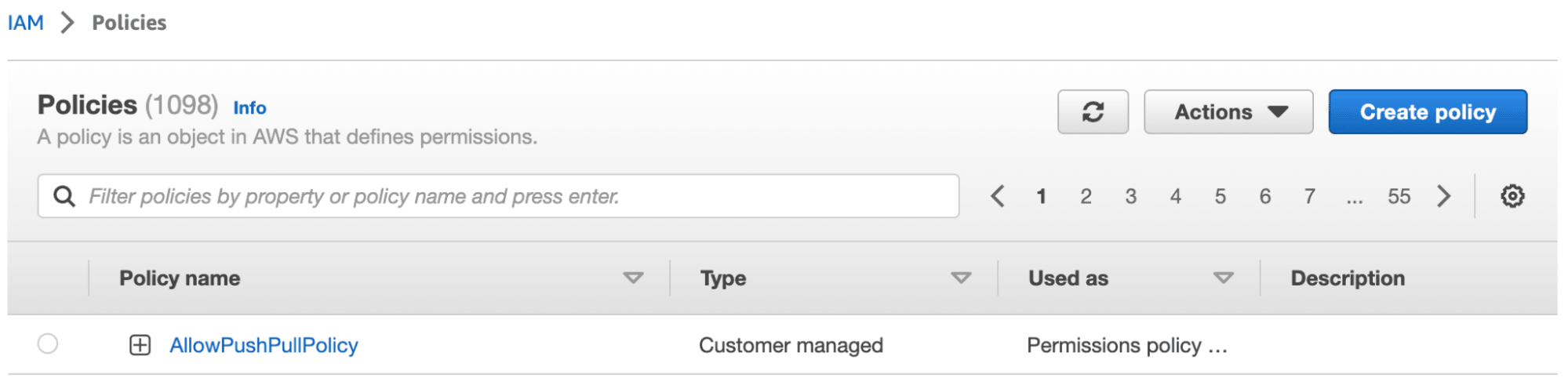Open table preferences gear icon
The width and height of the screenshot is (1568, 378).
[1512, 196]
